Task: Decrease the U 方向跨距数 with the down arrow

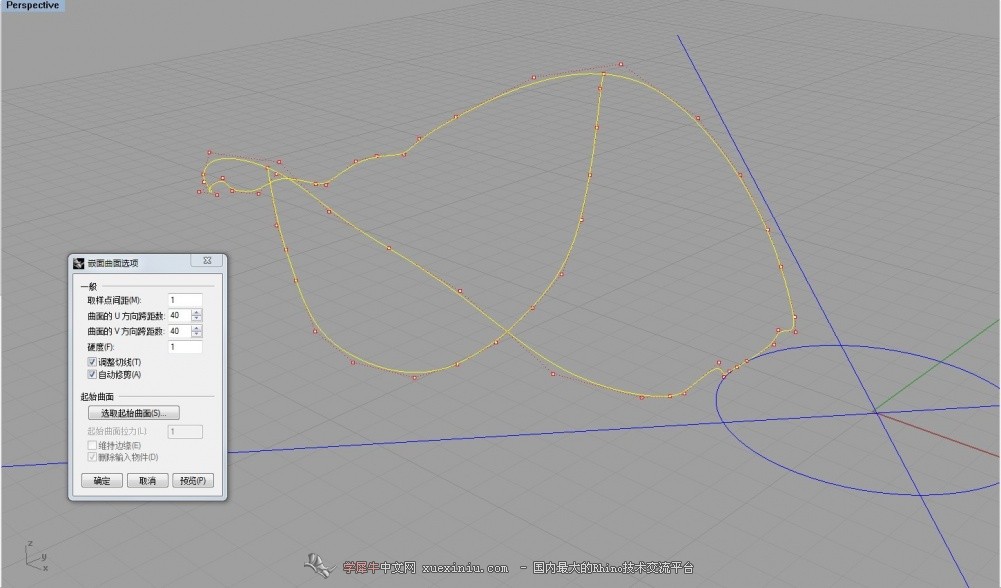Action: 197,319
